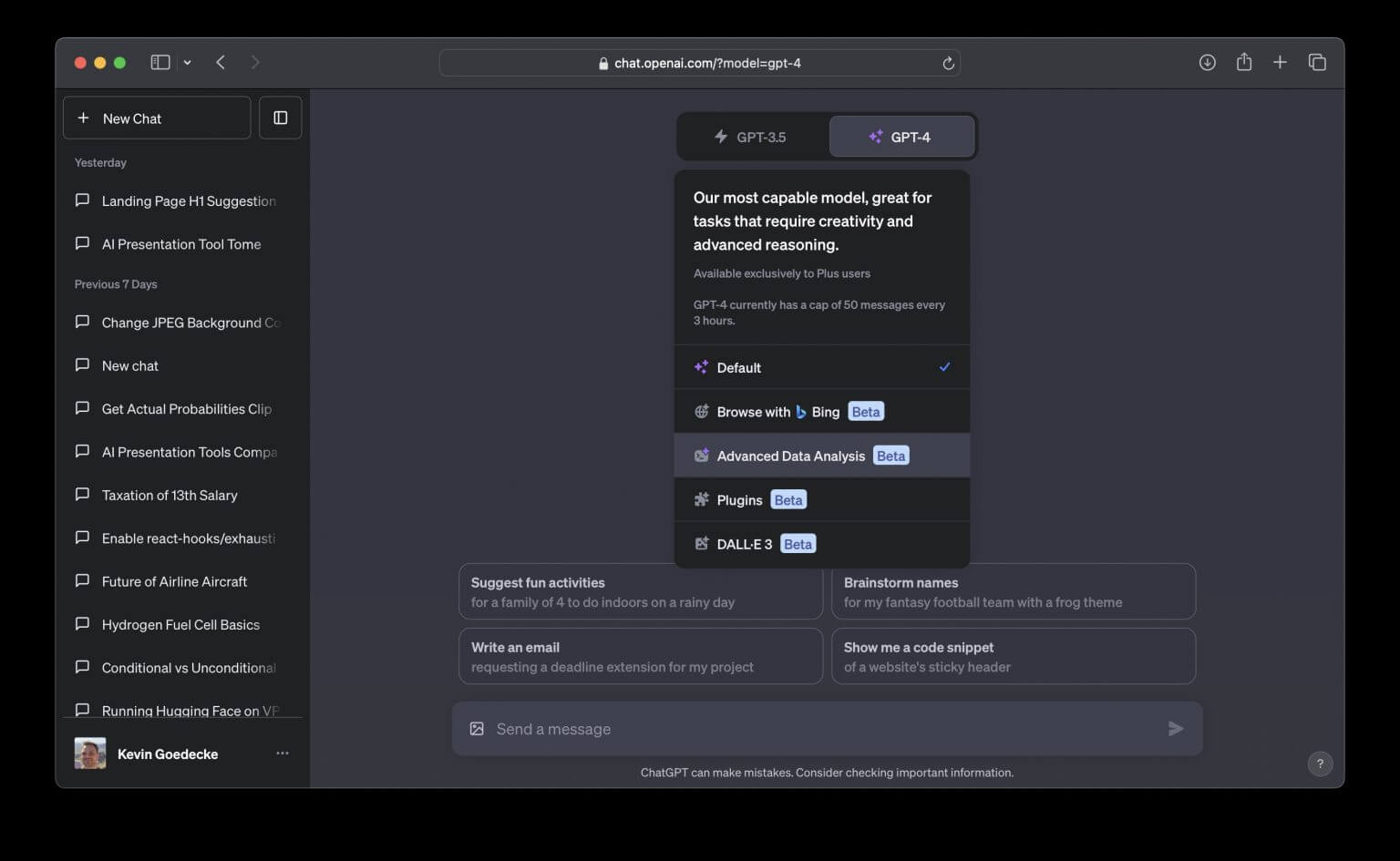Open help via the question mark icon
1400x861 pixels.
pyautogui.click(x=1319, y=764)
